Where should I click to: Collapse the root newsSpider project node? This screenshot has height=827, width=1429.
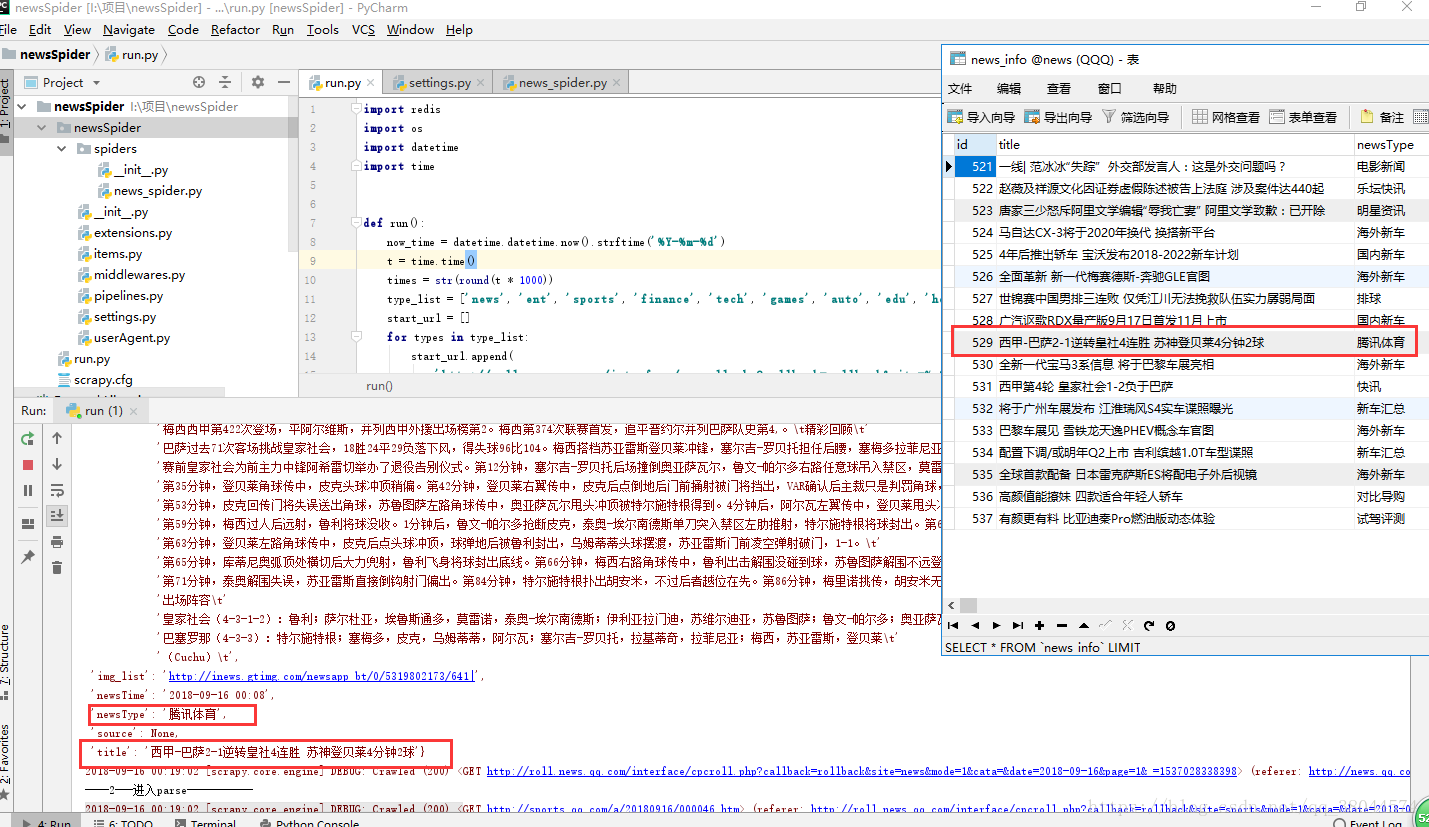coord(23,106)
